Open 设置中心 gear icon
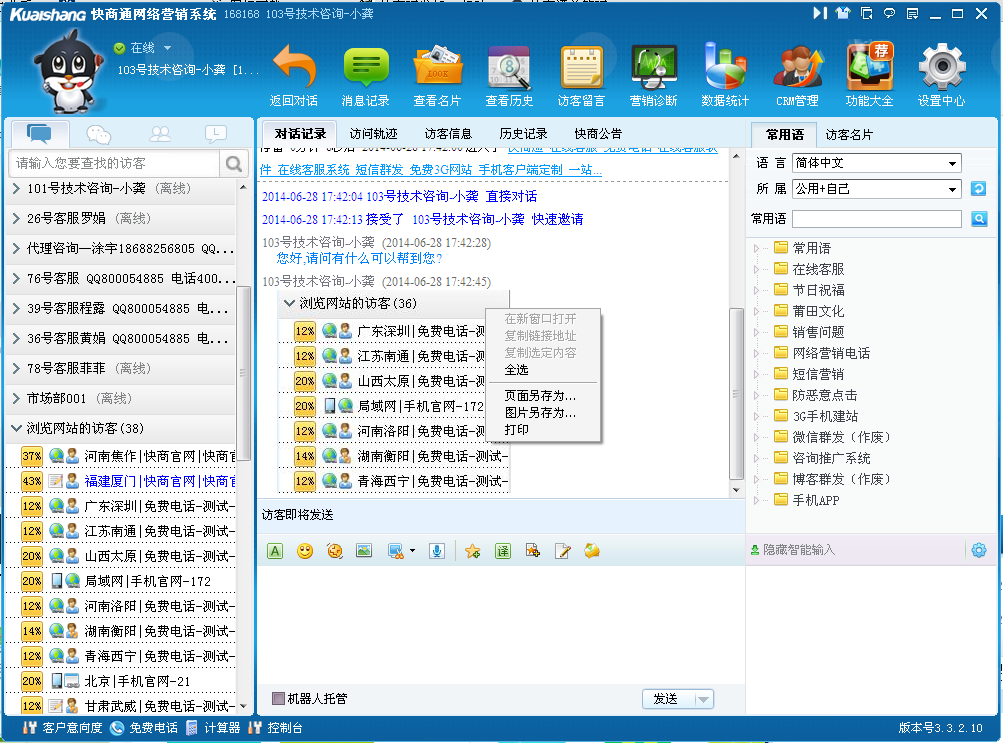The height and width of the screenshot is (743, 1003). point(941,76)
